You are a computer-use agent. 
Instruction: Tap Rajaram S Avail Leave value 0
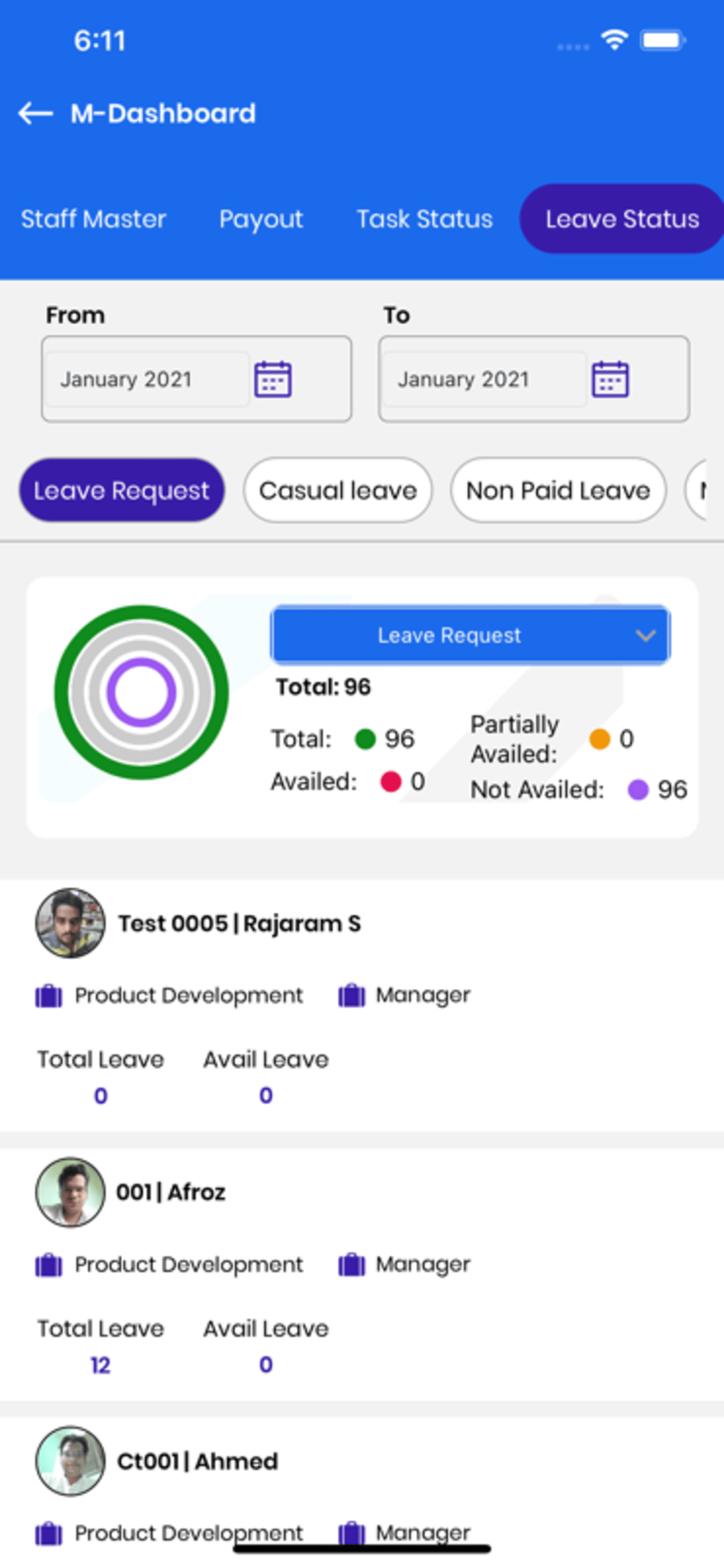(266, 1095)
